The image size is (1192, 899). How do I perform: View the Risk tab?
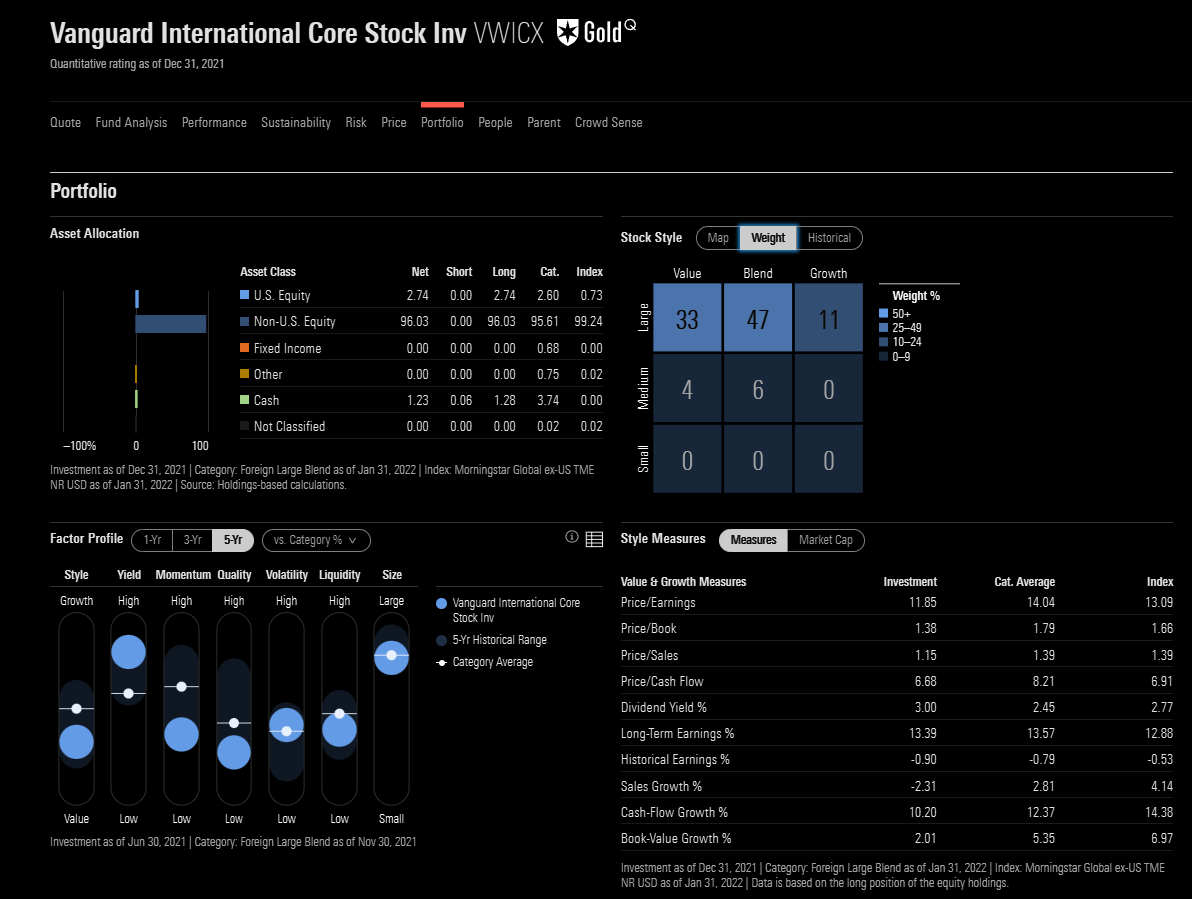coord(356,122)
